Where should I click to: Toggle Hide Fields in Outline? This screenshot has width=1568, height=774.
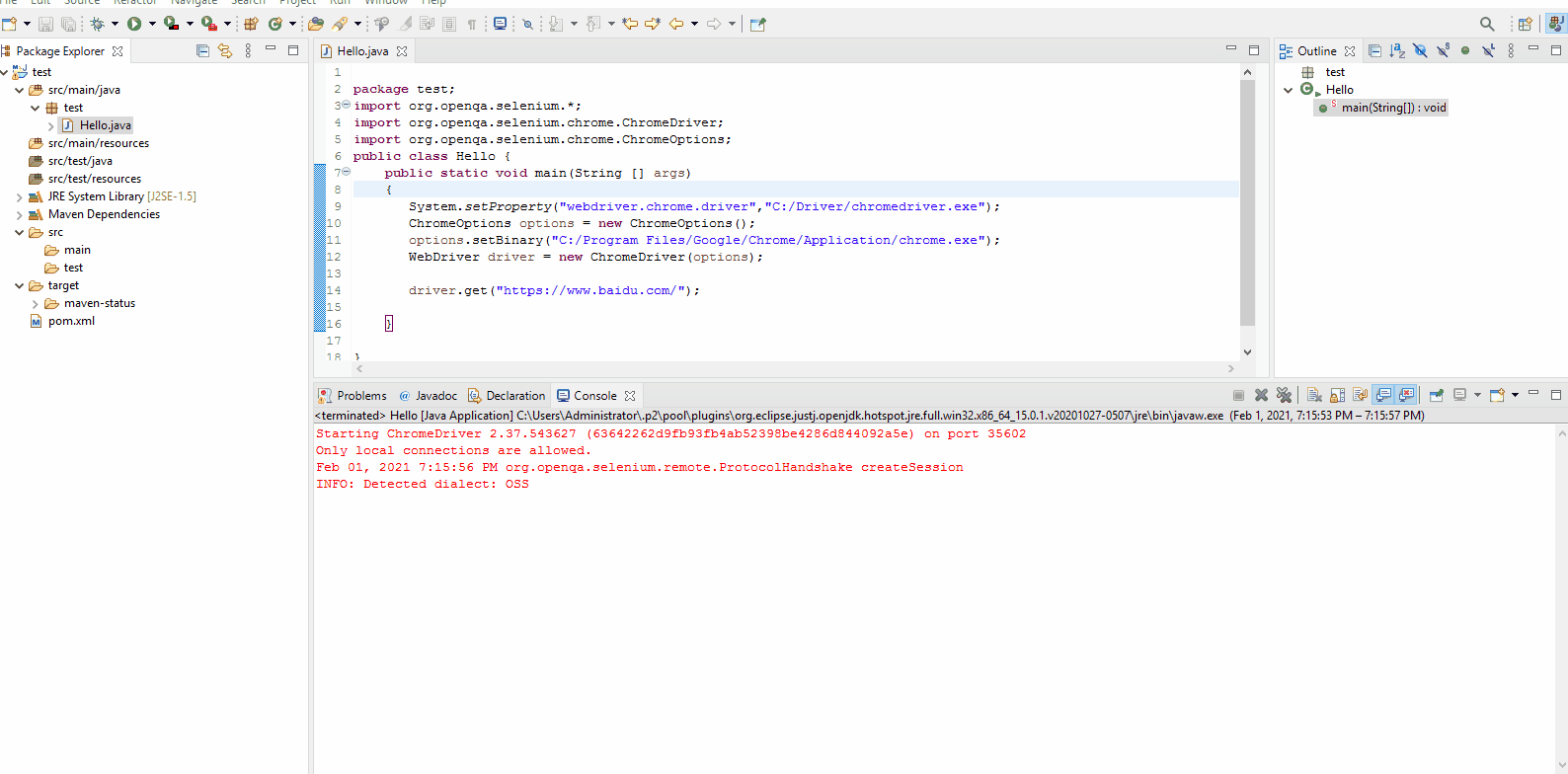click(x=1420, y=50)
